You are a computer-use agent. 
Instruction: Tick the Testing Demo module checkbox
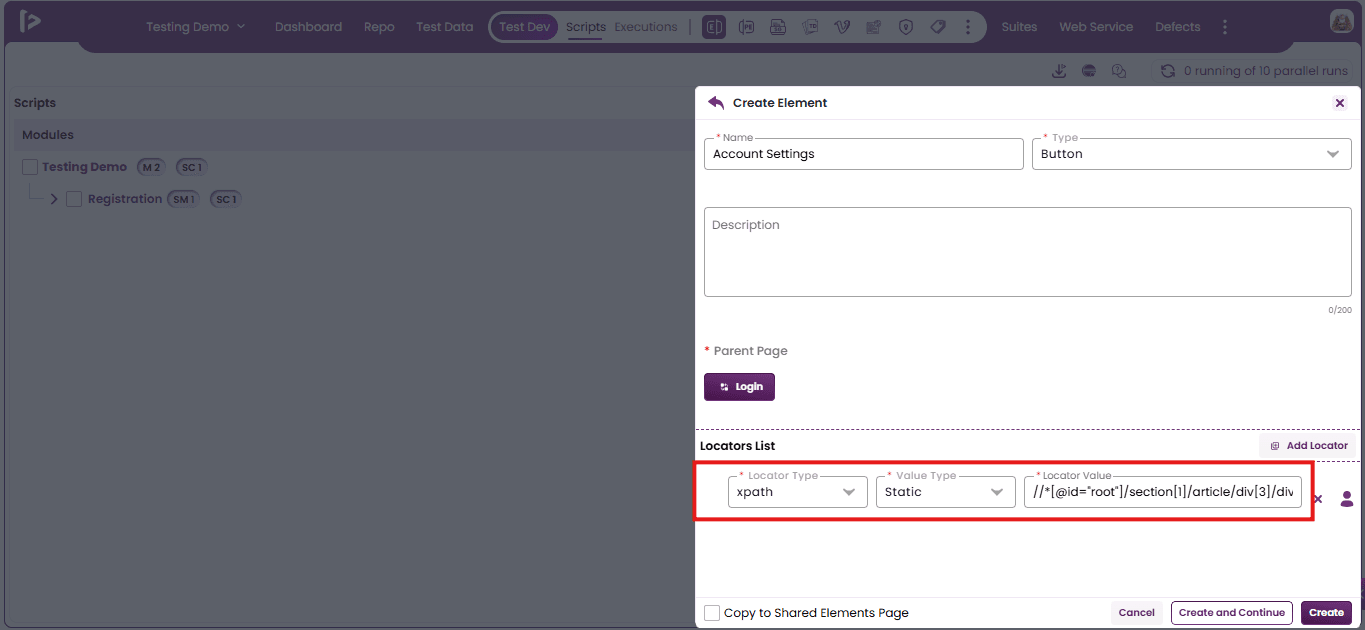coord(30,167)
